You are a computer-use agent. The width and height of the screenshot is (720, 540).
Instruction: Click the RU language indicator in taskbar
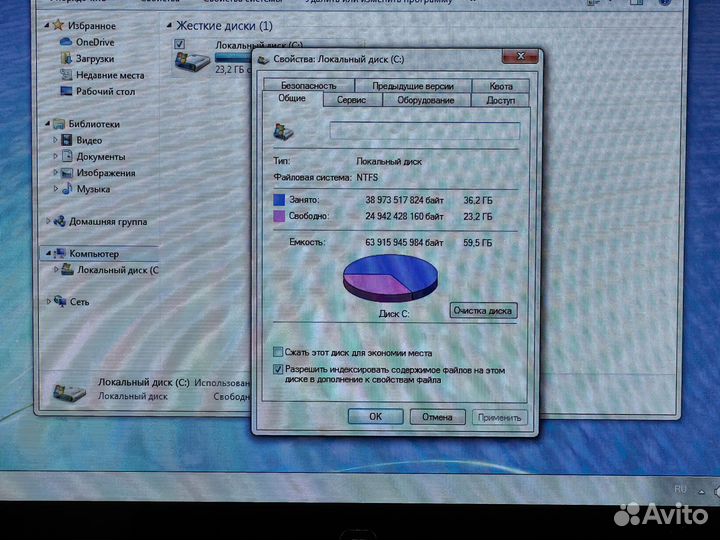click(680, 489)
